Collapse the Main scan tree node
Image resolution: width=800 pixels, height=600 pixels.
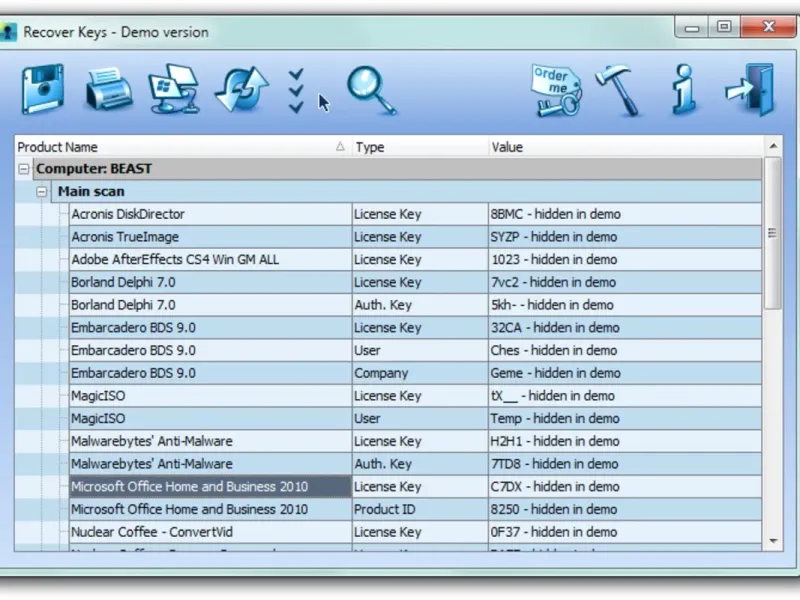click(42, 192)
